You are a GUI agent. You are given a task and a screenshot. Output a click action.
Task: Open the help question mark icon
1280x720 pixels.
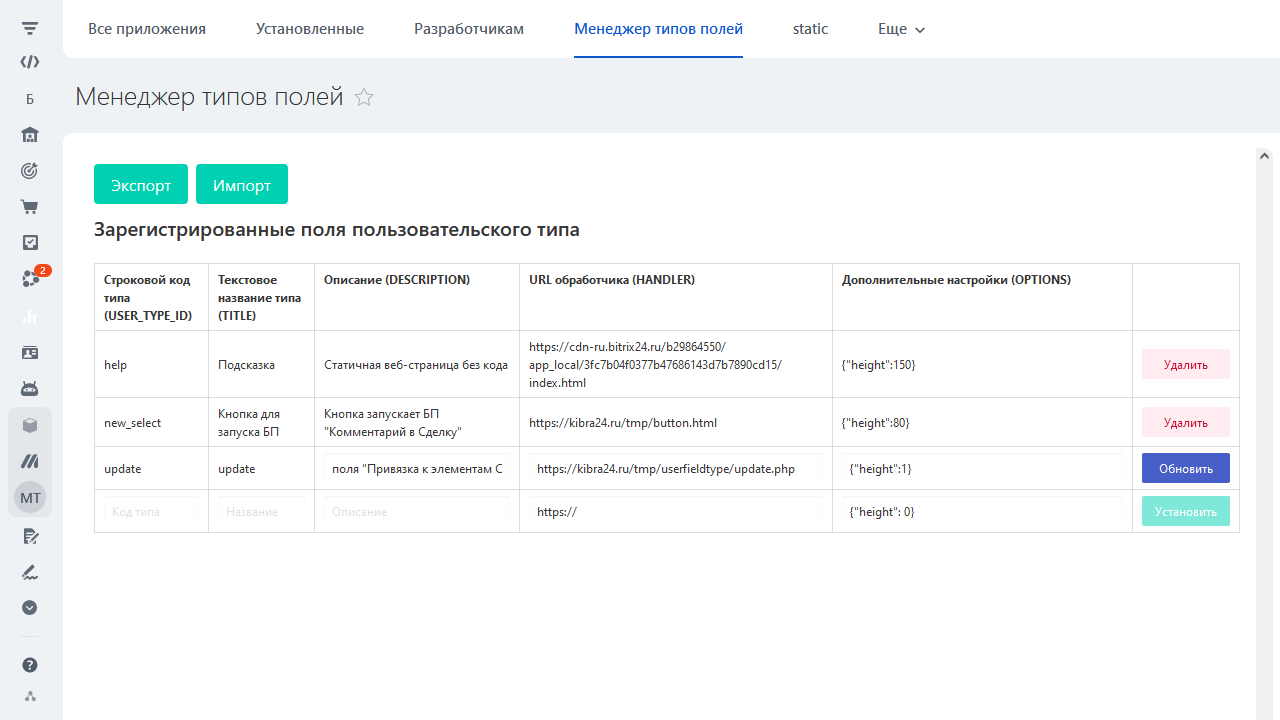[30, 665]
